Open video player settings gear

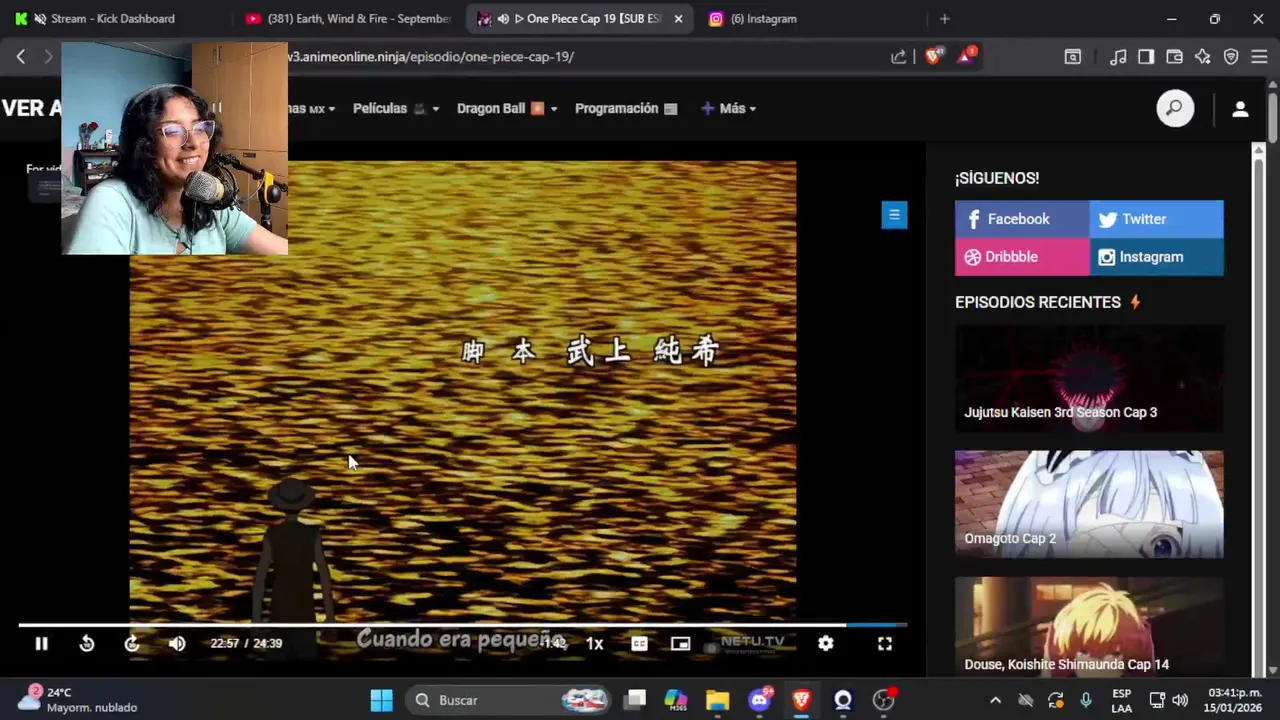click(x=825, y=644)
